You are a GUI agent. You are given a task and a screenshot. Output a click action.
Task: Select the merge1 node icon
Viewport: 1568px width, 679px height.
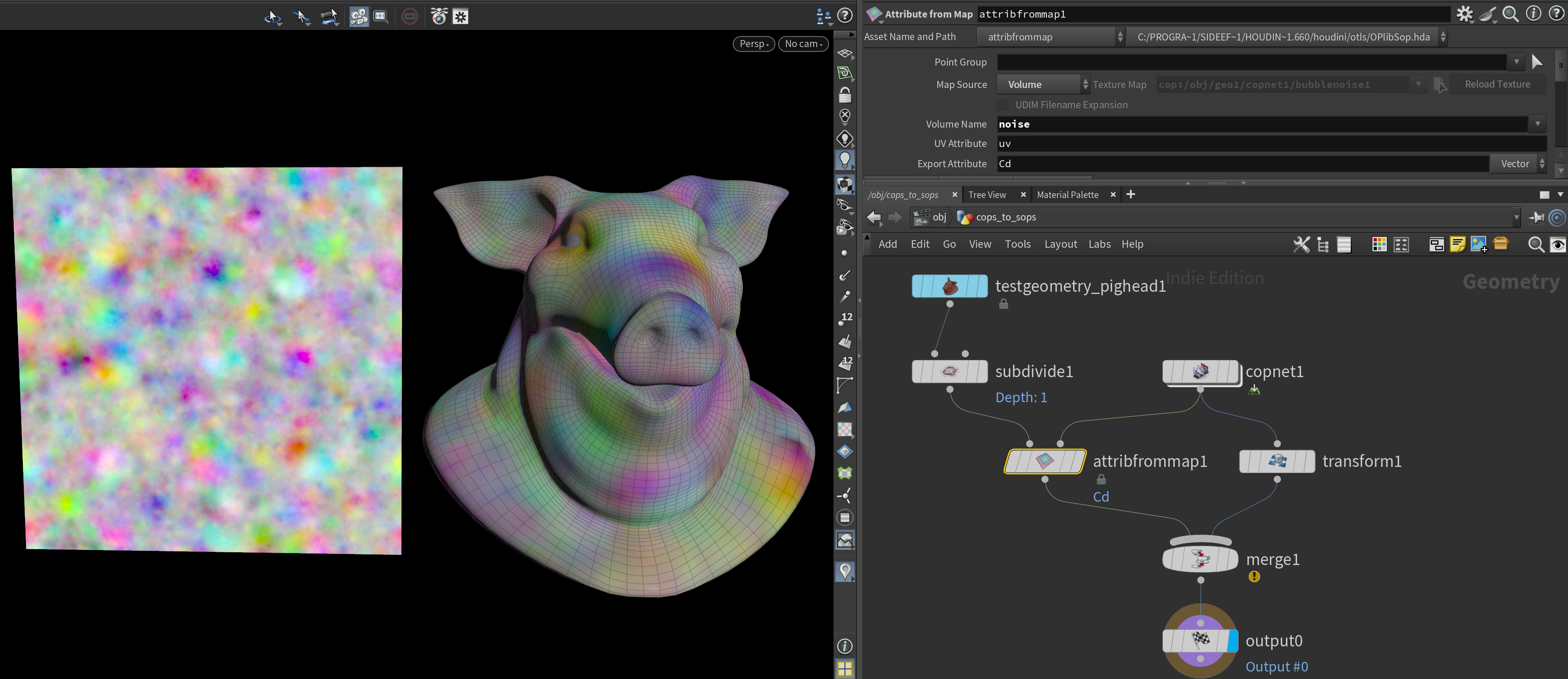click(x=1200, y=559)
